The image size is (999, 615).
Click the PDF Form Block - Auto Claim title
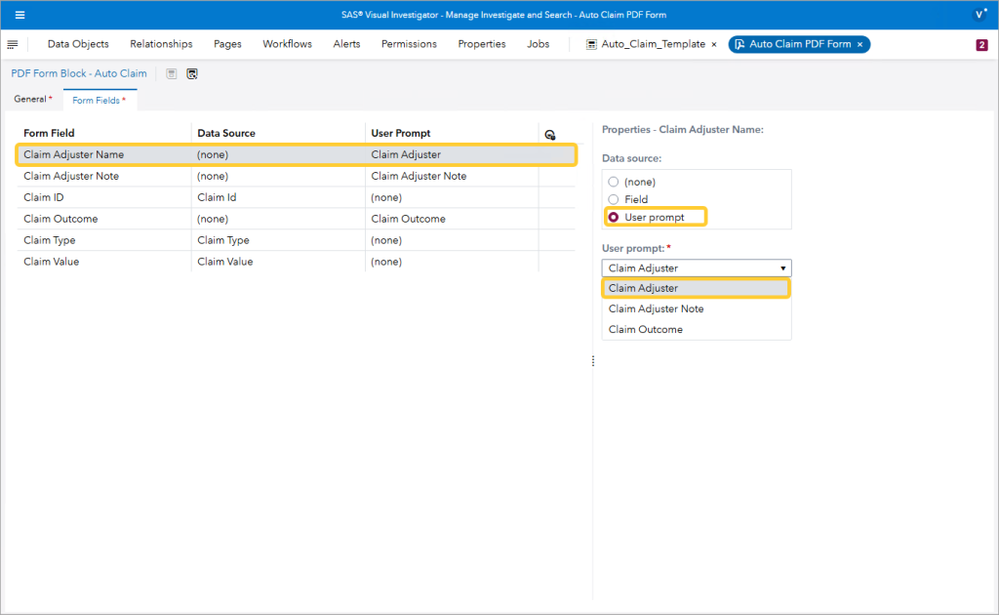click(78, 73)
